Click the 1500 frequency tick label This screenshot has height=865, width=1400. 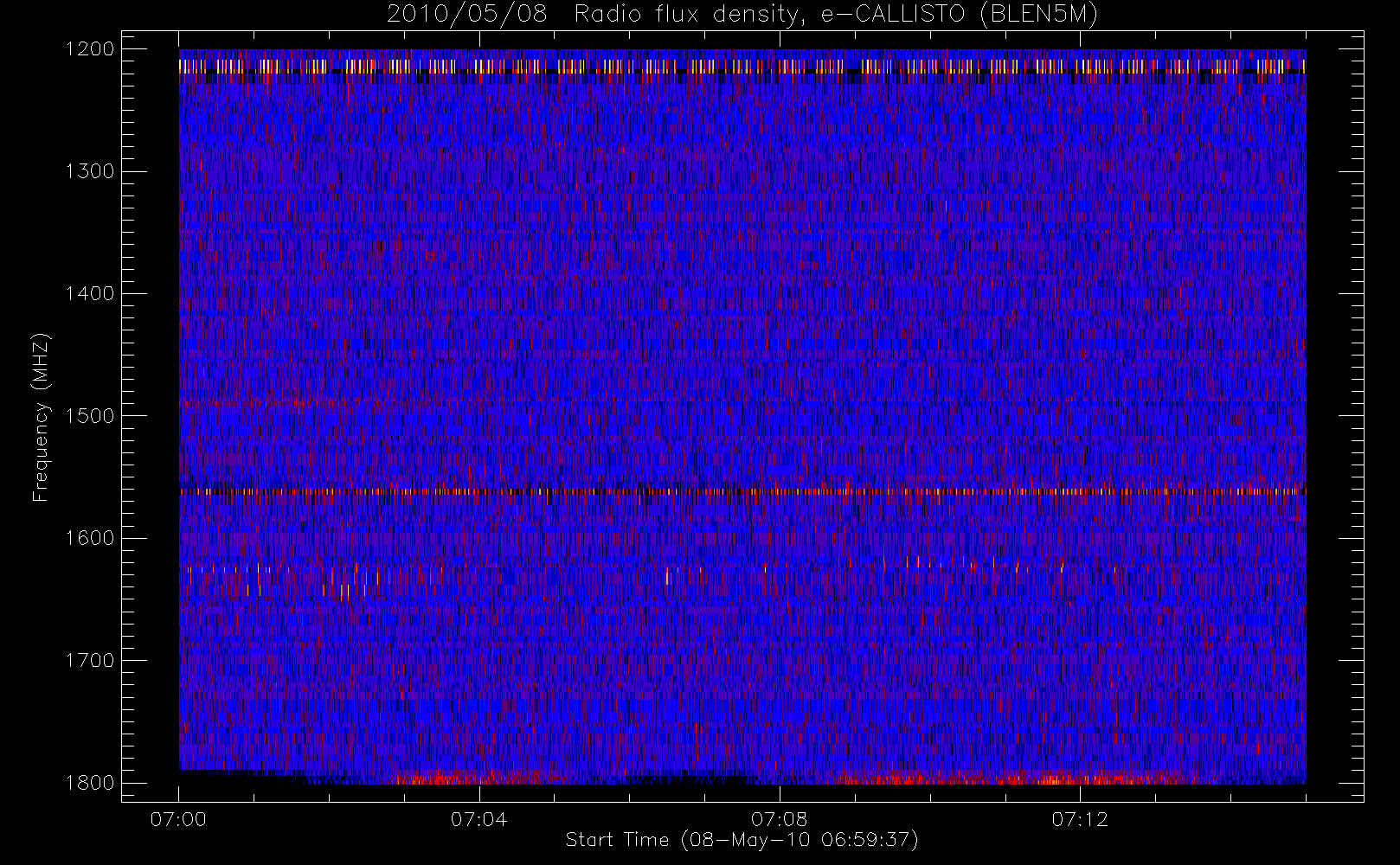coord(90,415)
